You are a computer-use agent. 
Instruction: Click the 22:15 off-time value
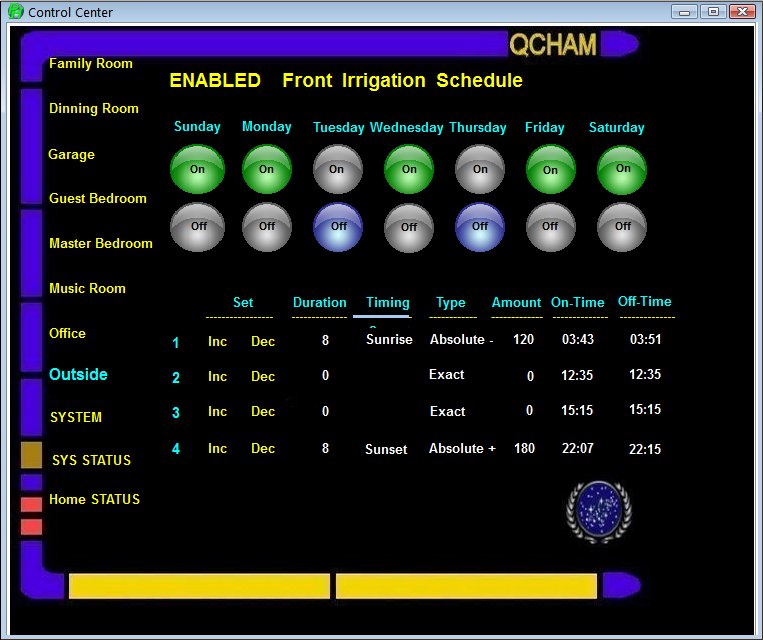[645, 449]
